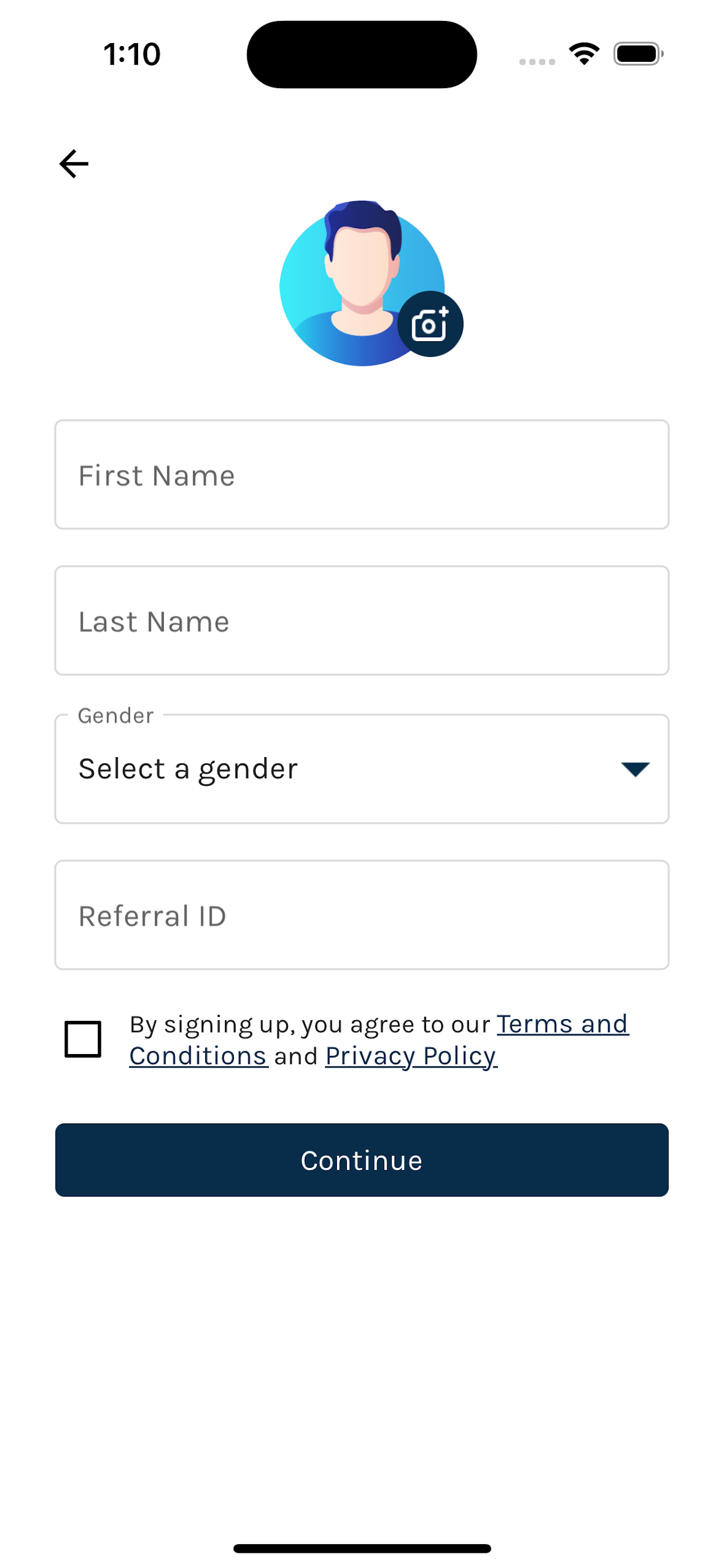
Task: Tap the Wi-Fi status icon
Action: click(x=584, y=54)
